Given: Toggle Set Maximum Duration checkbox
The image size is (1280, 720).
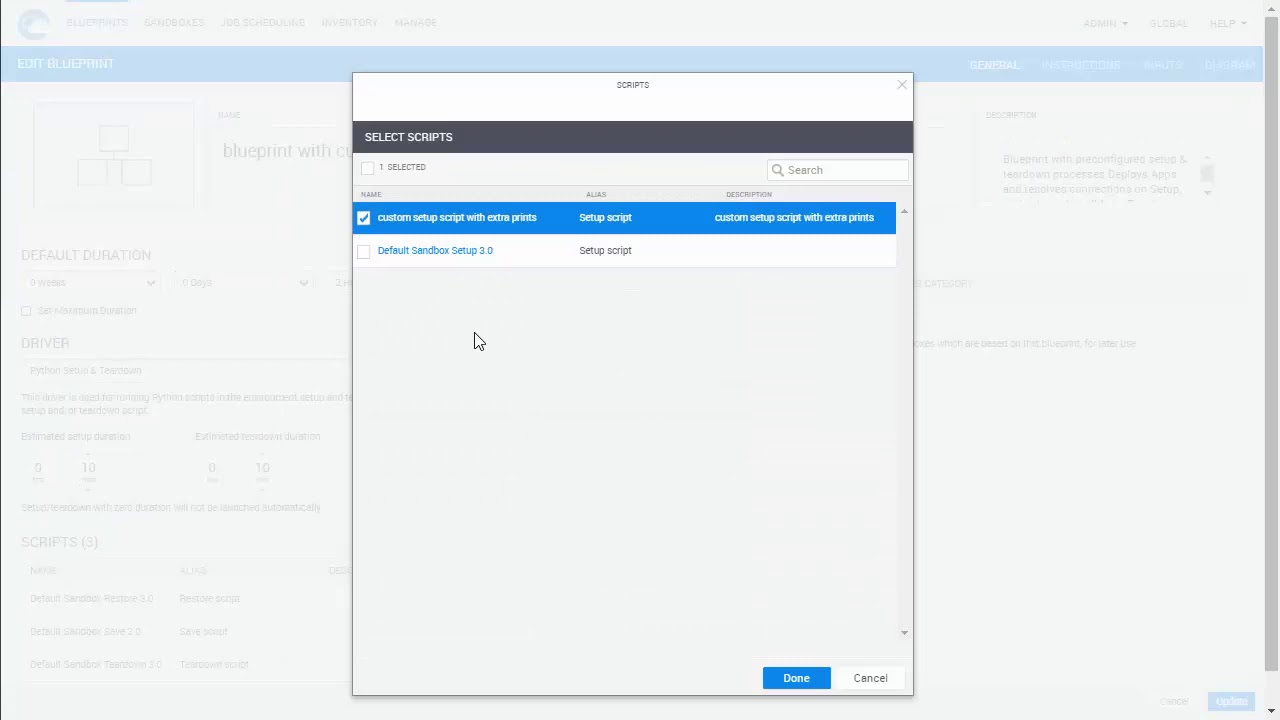Looking at the screenshot, I should pyautogui.click(x=26, y=311).
